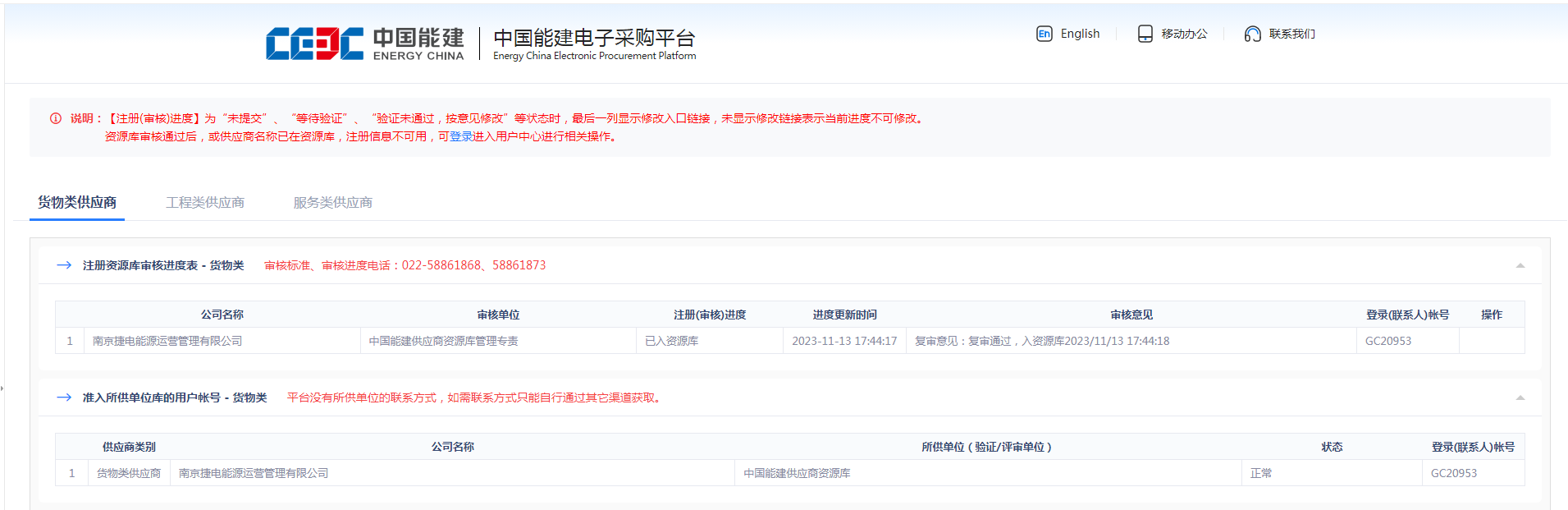Click GC20953 in the user account table
The width and height of the screenshot is (1568, 510).
coord(1454,473)
